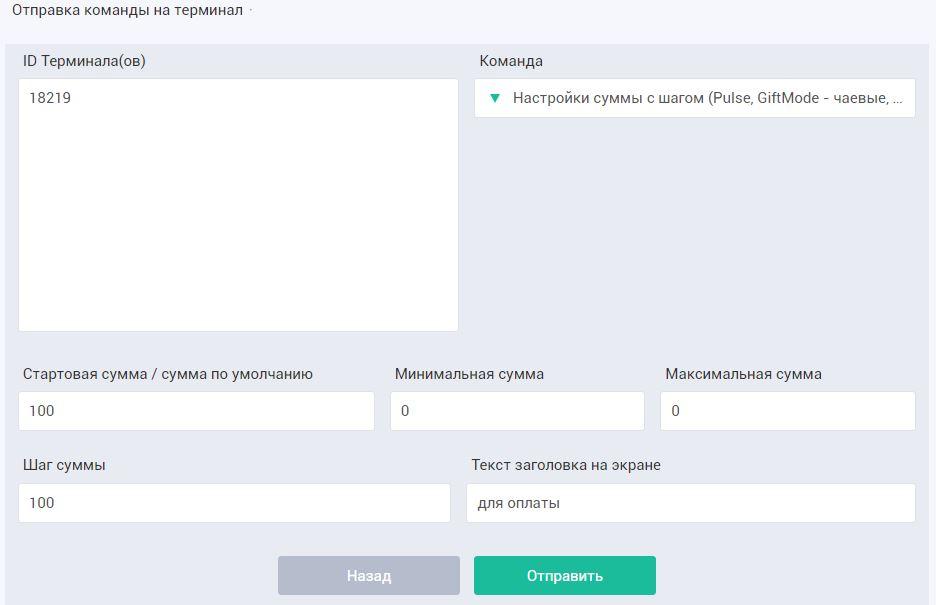
Task: Open the Настройки суммы с шагом command dropdown
Action: click(x=695, y=98)
